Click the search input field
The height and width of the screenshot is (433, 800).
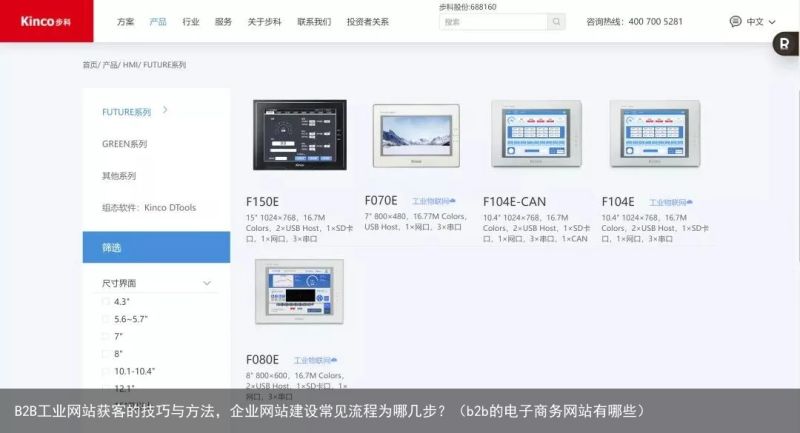point(493,22)
